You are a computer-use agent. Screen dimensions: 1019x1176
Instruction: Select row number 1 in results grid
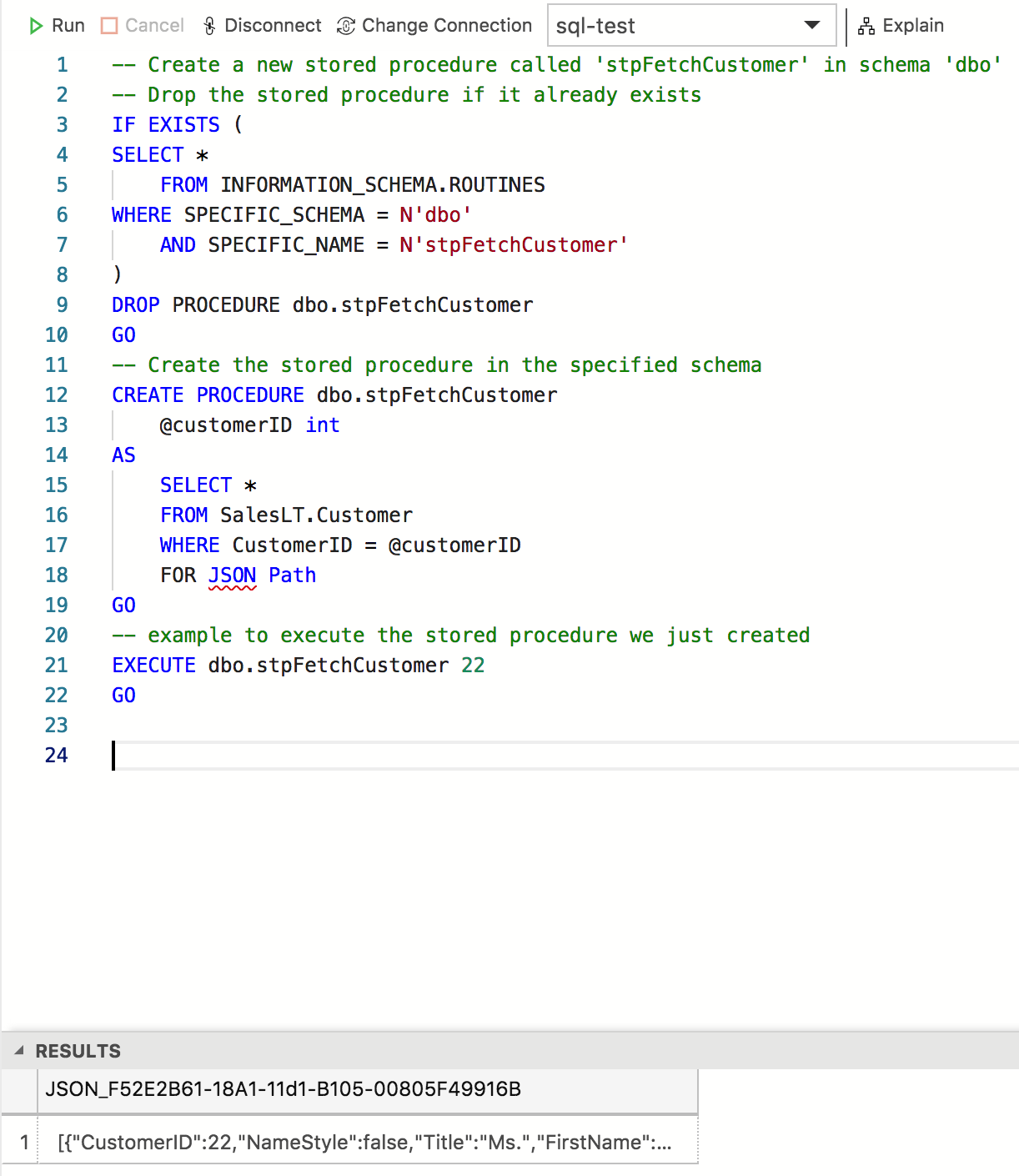(23, 1142)
